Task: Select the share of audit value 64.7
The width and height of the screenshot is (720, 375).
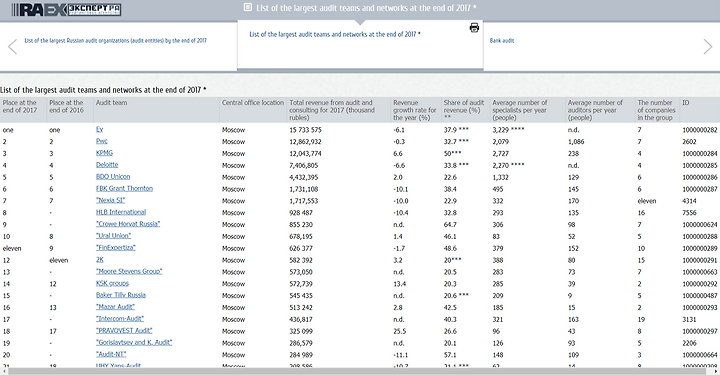Action: [x=450, y=225]
